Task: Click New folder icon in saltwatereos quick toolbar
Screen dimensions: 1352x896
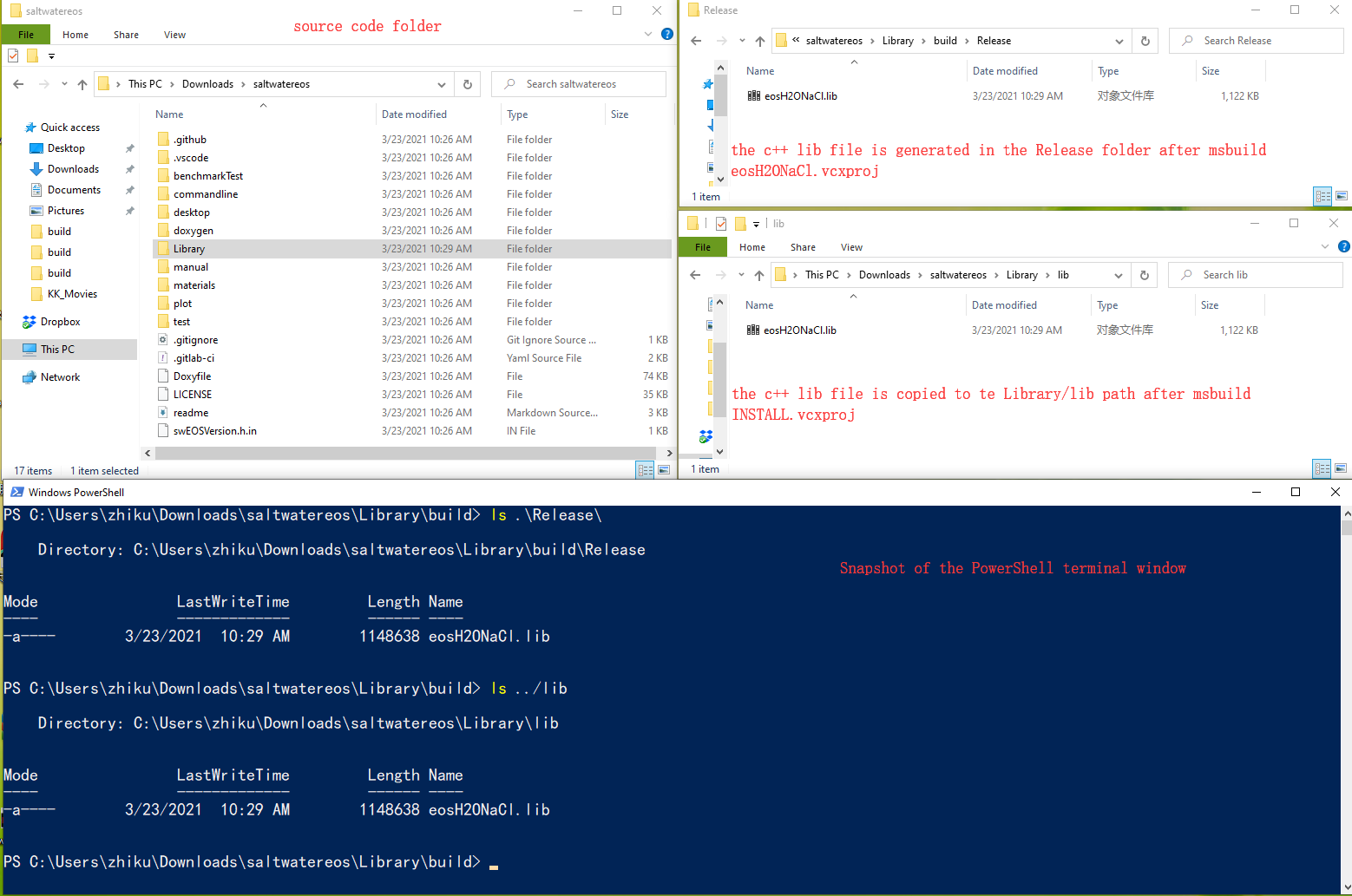Action: click(x=32, y=56)
